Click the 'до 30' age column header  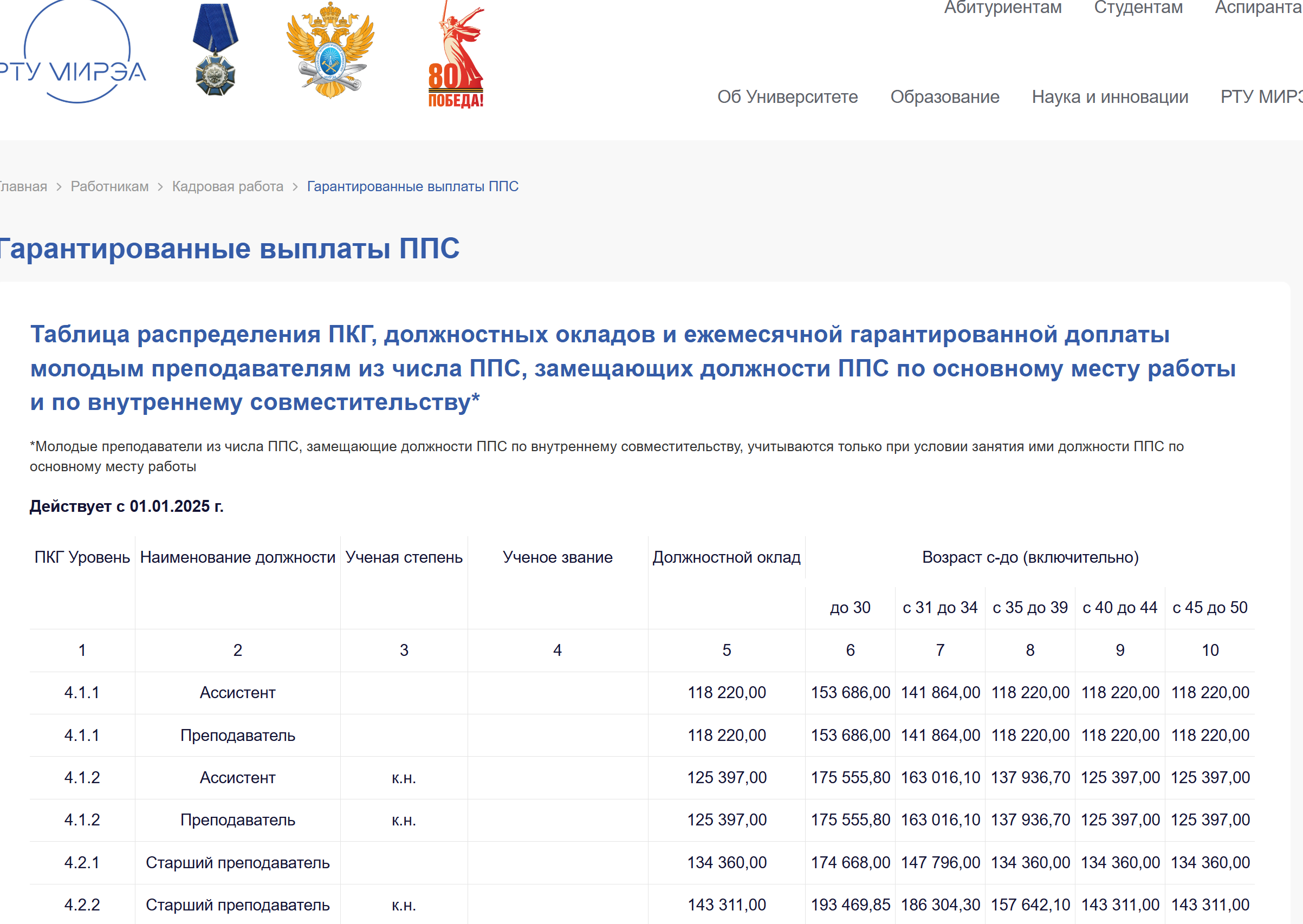click(x=850, y=607)
